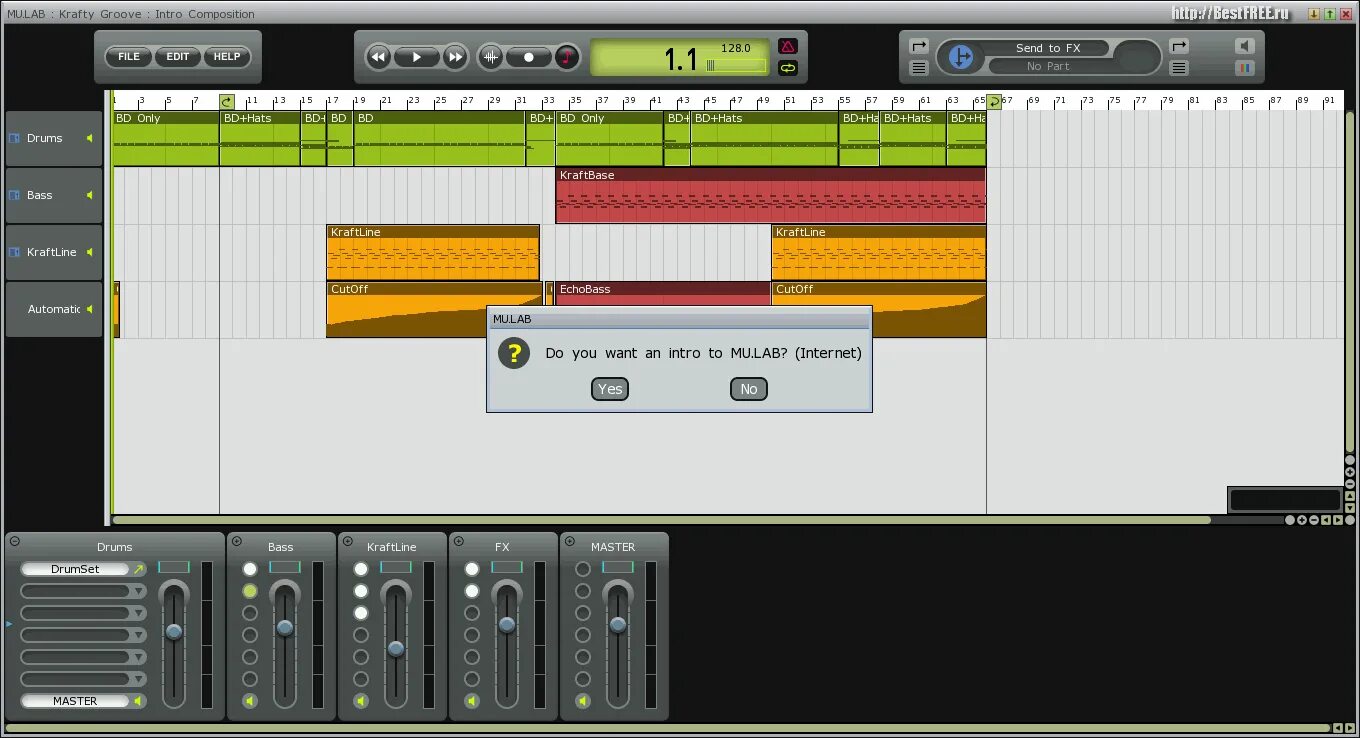1360x738 pixels.
Task: Mute the FX mixer strip speaker
Action: pos(472,701)
